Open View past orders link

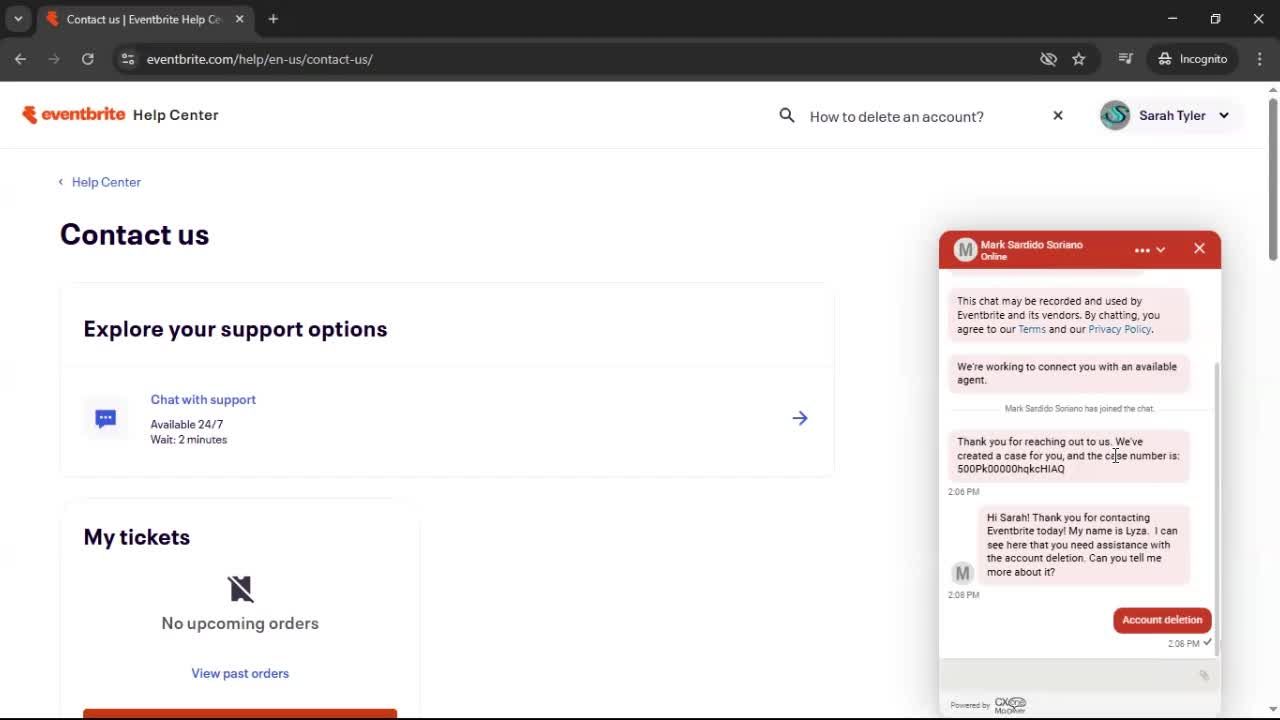[240, 673]
